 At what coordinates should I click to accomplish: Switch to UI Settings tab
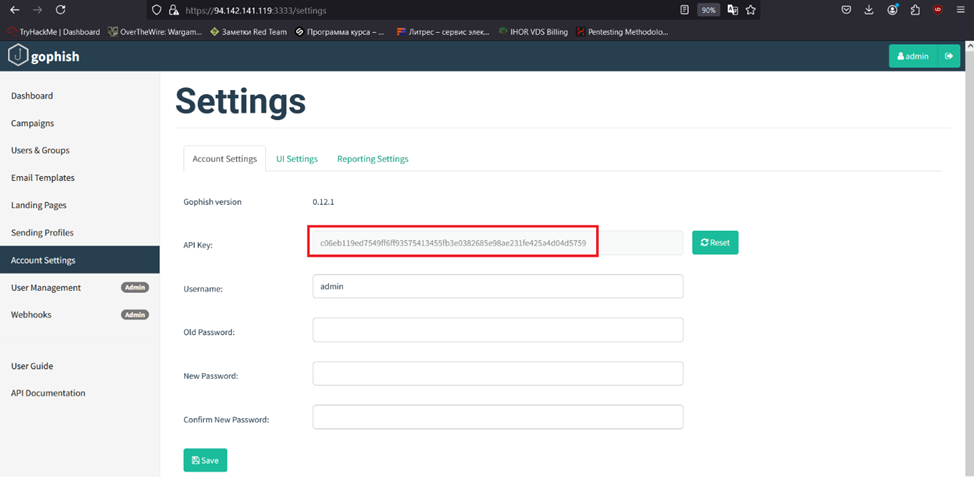297,159
